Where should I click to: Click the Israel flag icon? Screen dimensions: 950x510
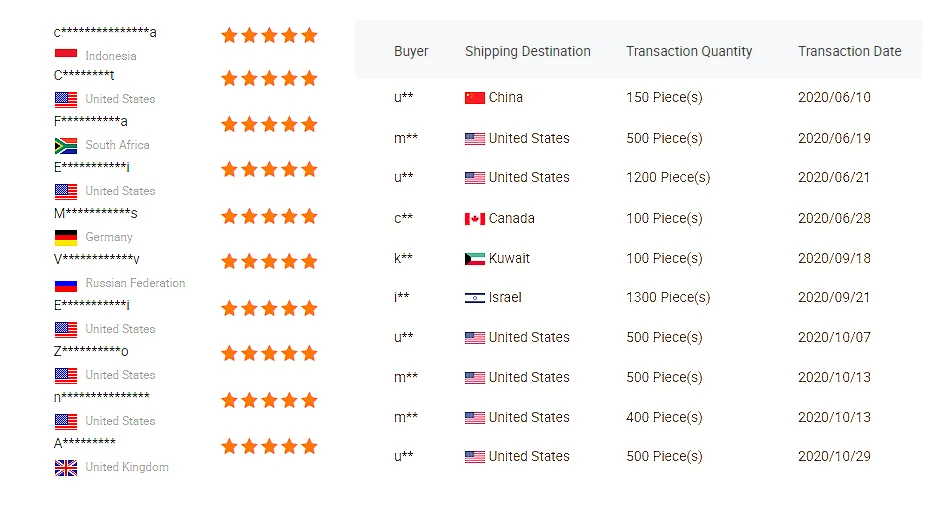(x=475, y=298)
